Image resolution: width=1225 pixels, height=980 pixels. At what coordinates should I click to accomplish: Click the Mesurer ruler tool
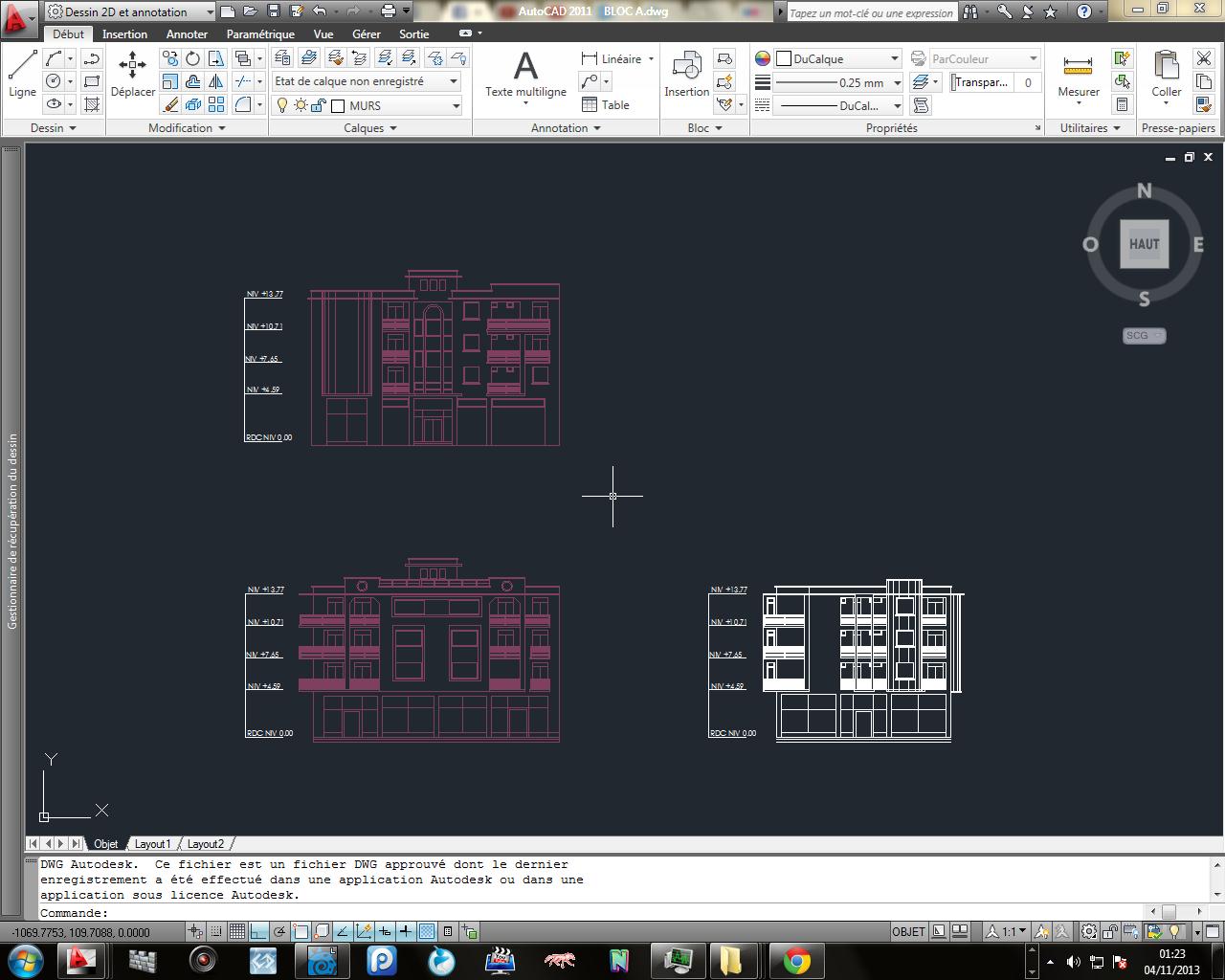pos(1078,74)
